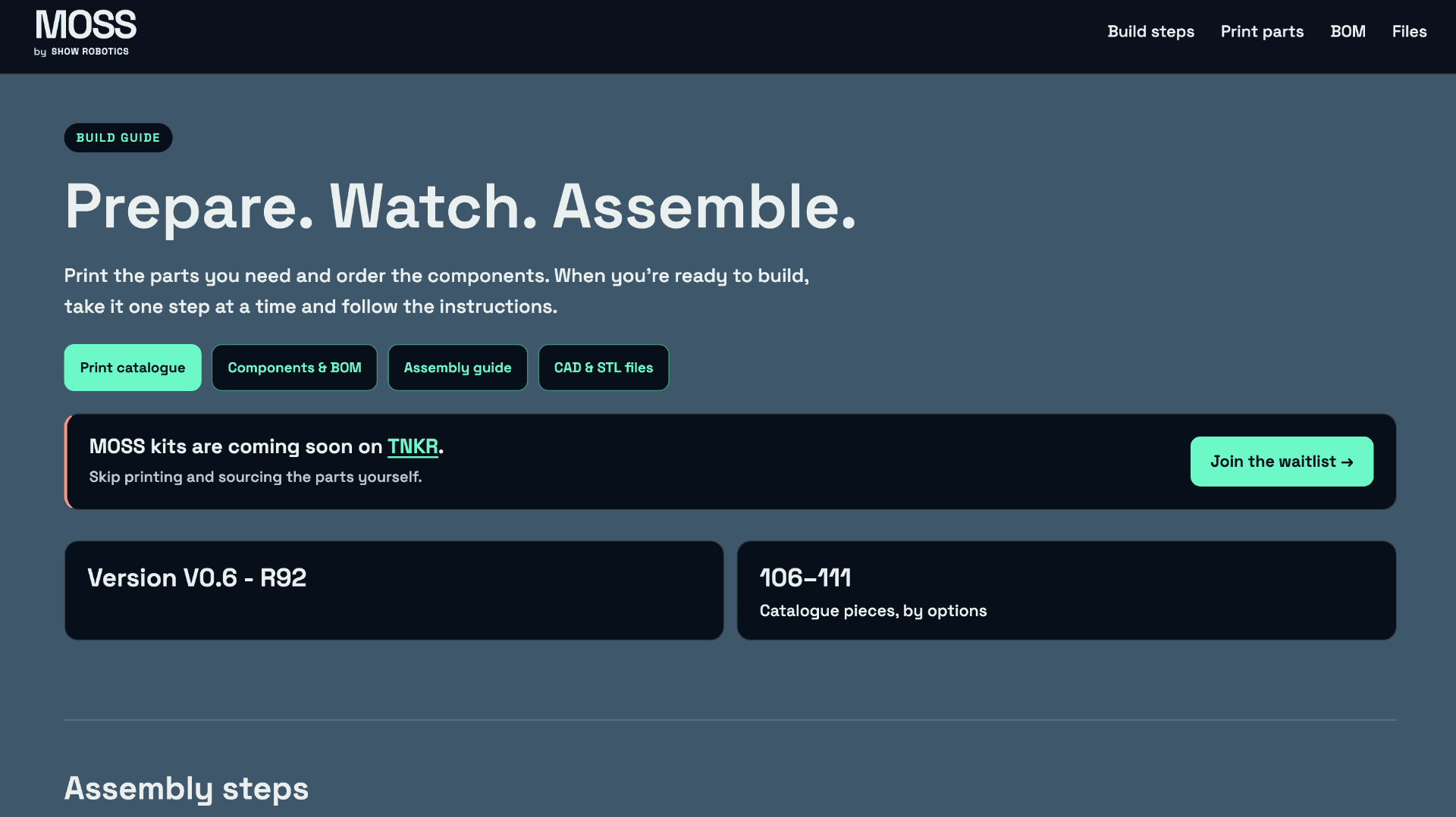The width and height of the screenshot is (1456, 817).
Task: Follow the TNKR hyperlink in the banner
Action: pyautogui.click(x=413, y=446)
